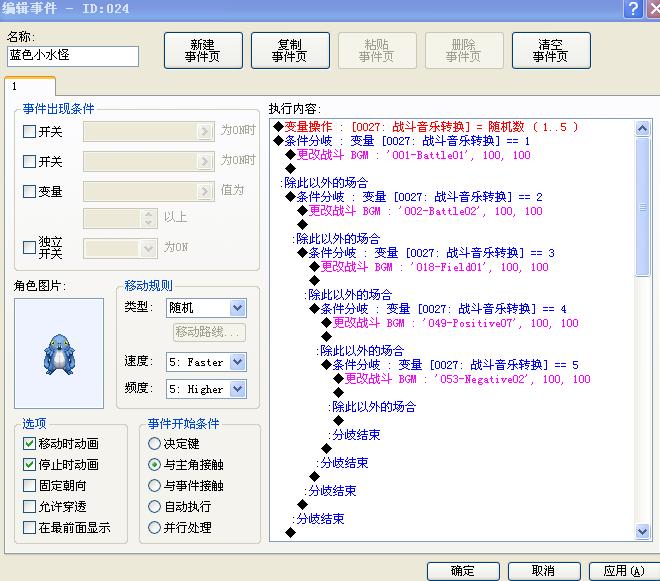The width and height of the screenshot is (660, 581).
Task: Select condition line 战斗音乐转换 == 1
Action: coord(401,141)
